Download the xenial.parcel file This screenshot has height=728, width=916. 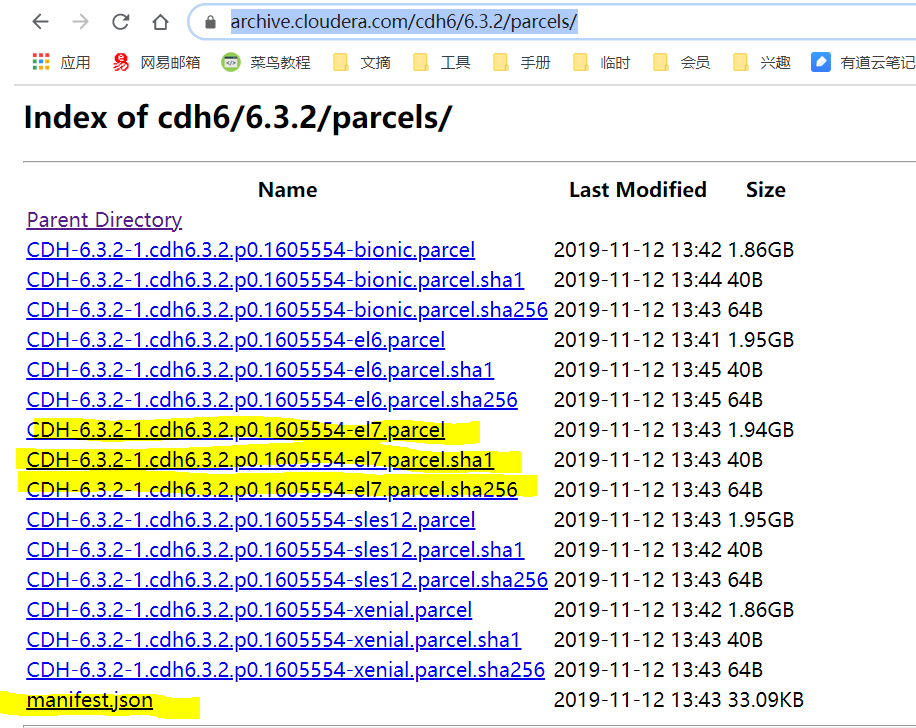[x=249, y=610]
